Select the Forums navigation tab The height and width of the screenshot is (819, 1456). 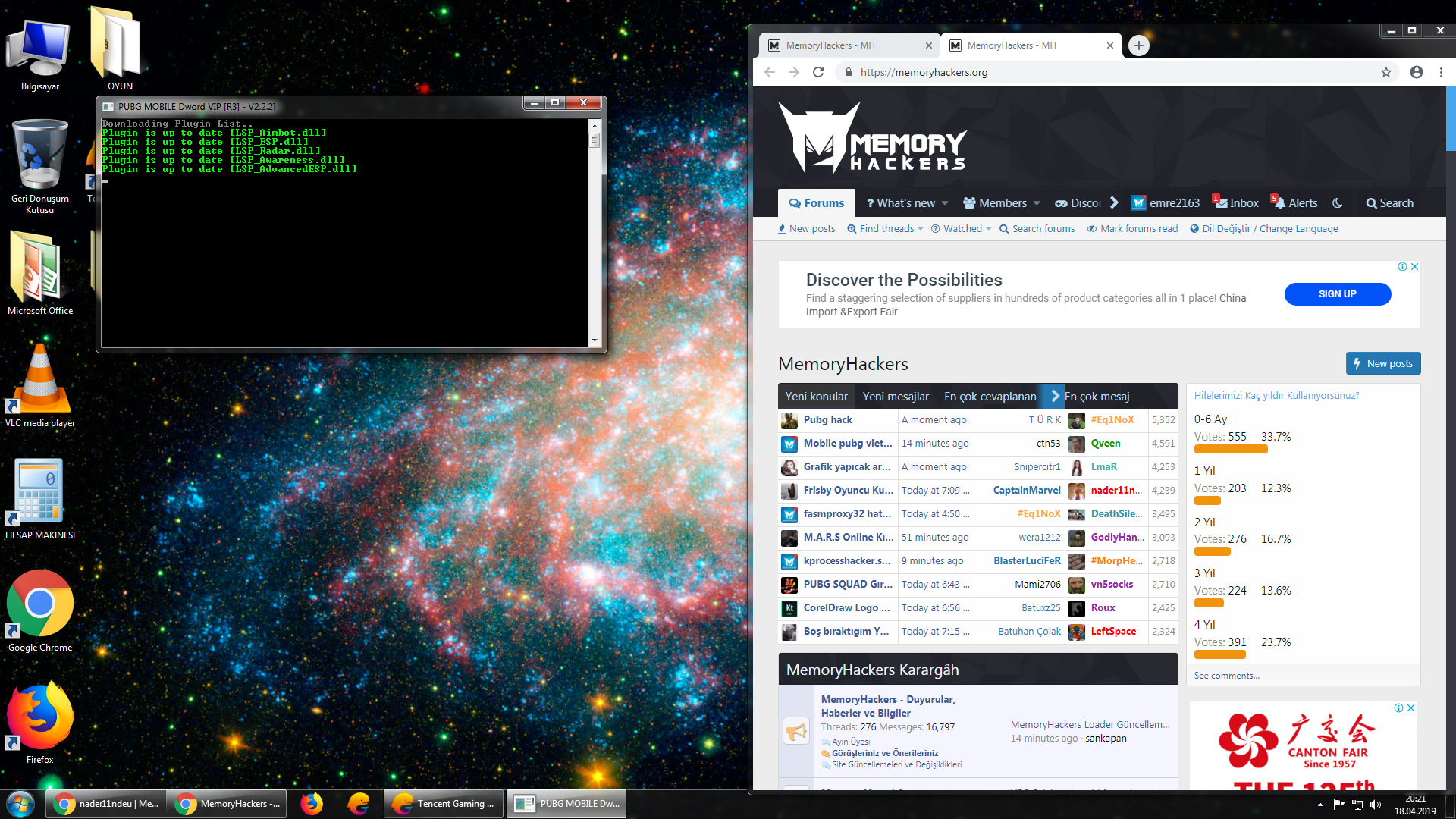pos(817,203)
